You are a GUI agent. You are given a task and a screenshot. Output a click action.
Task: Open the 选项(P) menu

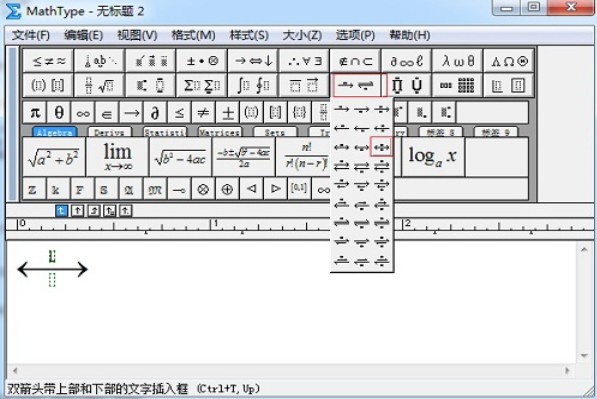(355, 35)
